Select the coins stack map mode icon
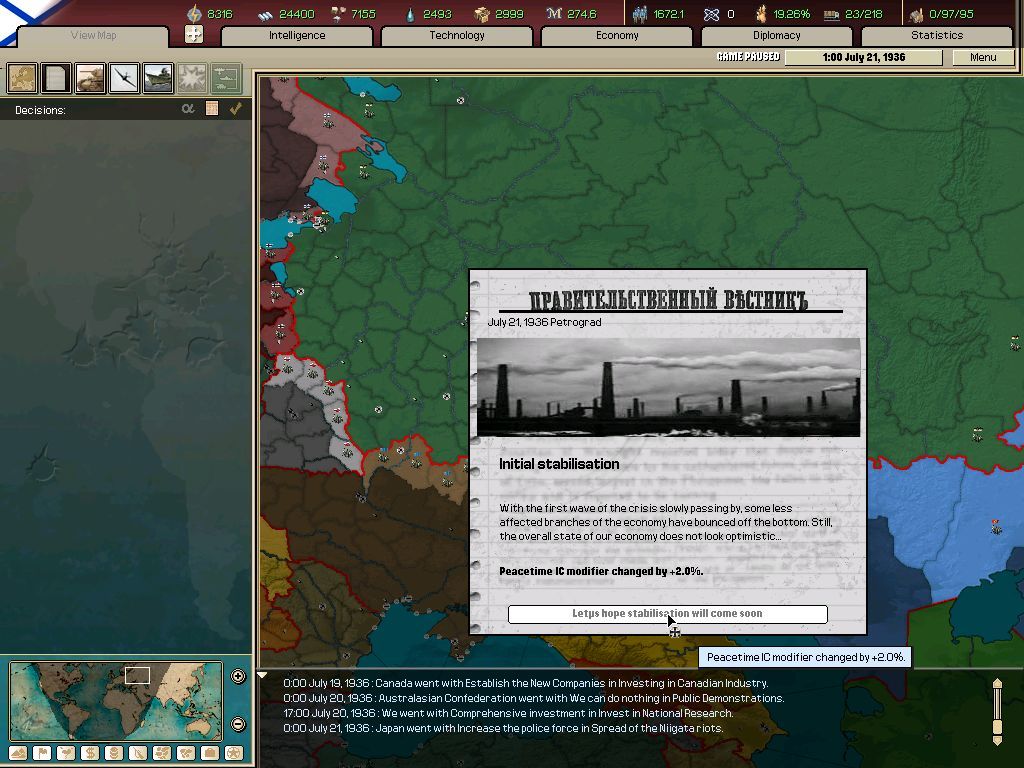 114,753
